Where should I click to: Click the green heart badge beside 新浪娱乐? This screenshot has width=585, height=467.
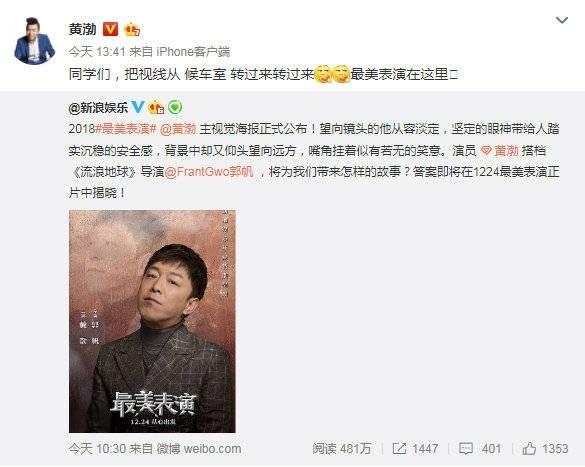point(175,107)
